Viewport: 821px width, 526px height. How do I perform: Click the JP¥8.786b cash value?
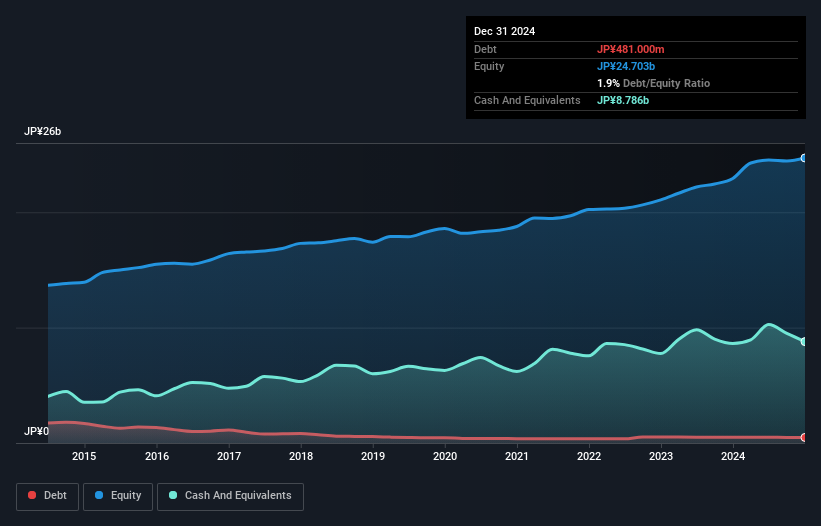coord(623,100)
